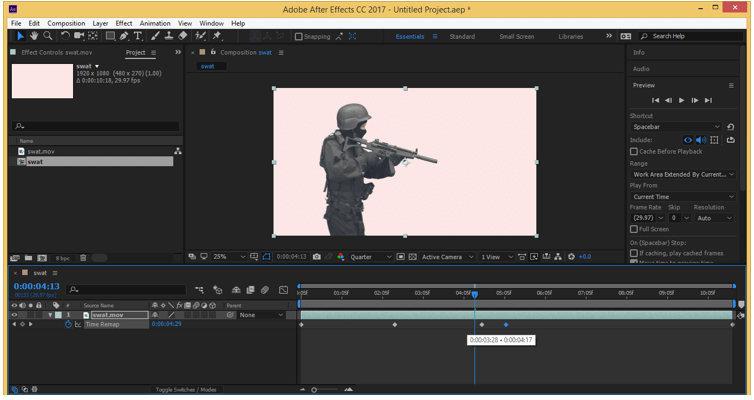Select the Pen tool
This screenshot has height=400, width=754.
(123, 37)
